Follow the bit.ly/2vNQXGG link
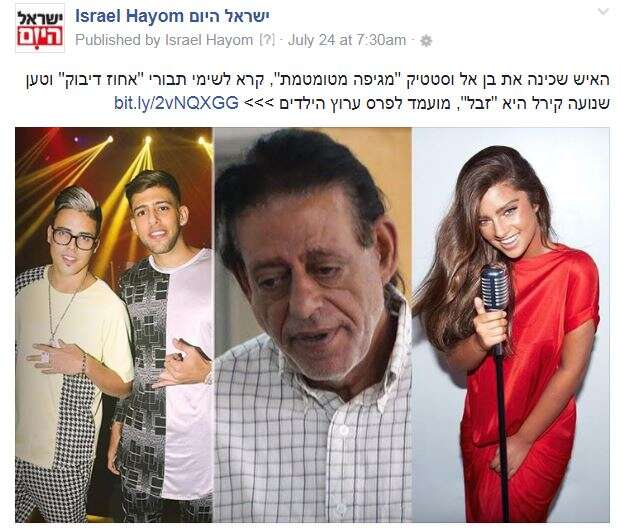 coord(176,103)
